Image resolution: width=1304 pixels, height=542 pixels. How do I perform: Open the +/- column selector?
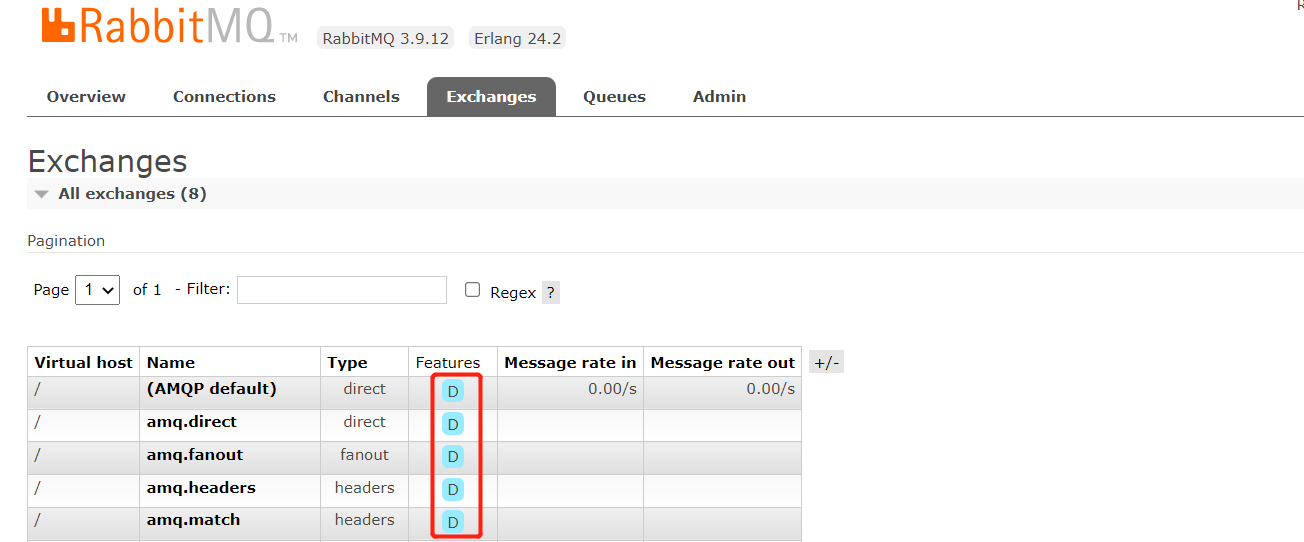tap(826, 363)
